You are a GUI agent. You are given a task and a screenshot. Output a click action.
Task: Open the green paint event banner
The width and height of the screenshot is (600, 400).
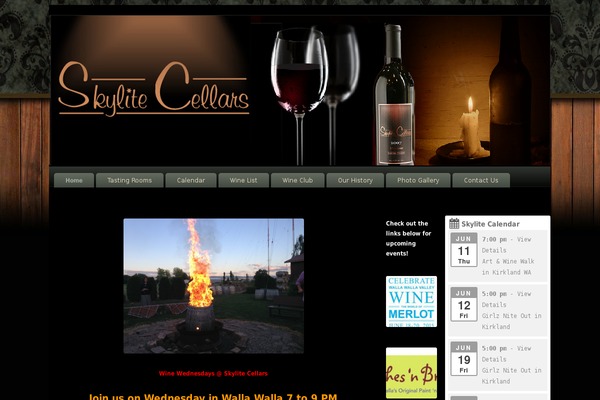pos(411,373)
